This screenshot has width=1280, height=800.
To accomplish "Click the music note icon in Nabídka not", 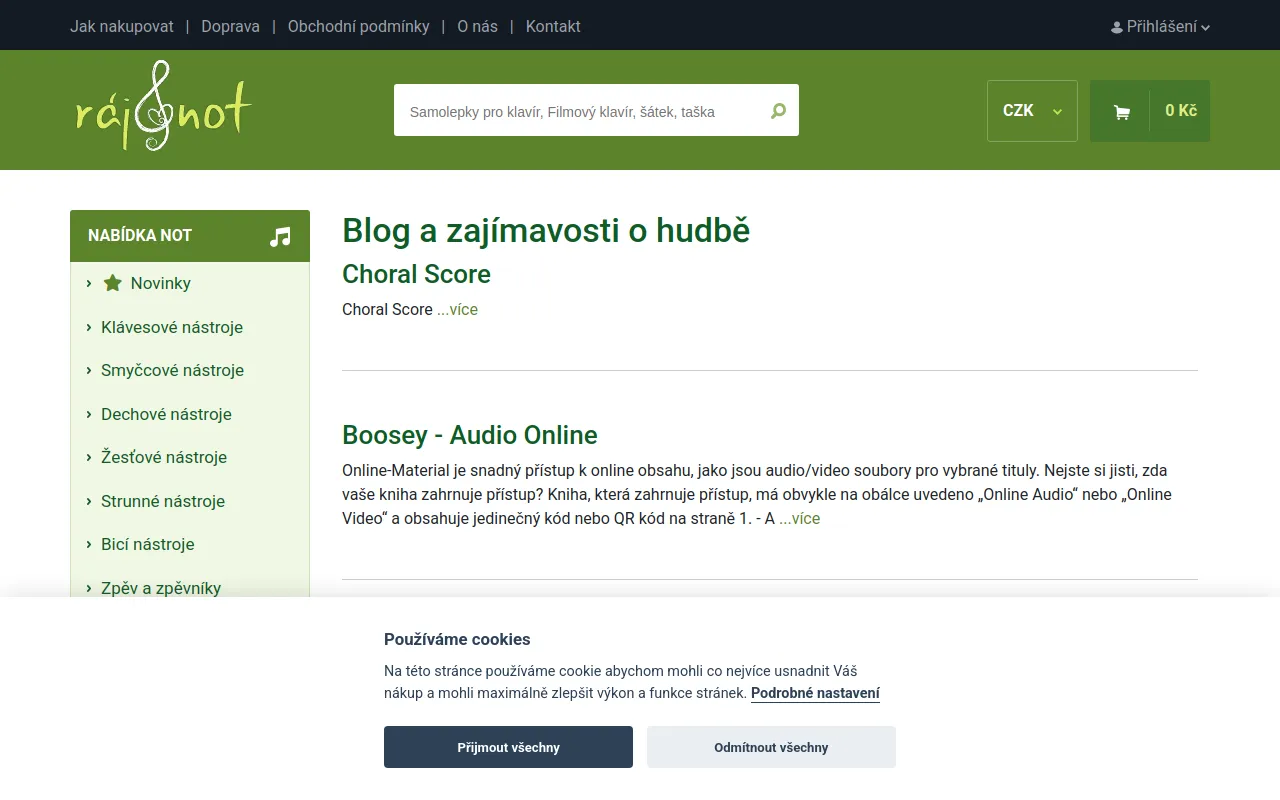I will (280, 236).
